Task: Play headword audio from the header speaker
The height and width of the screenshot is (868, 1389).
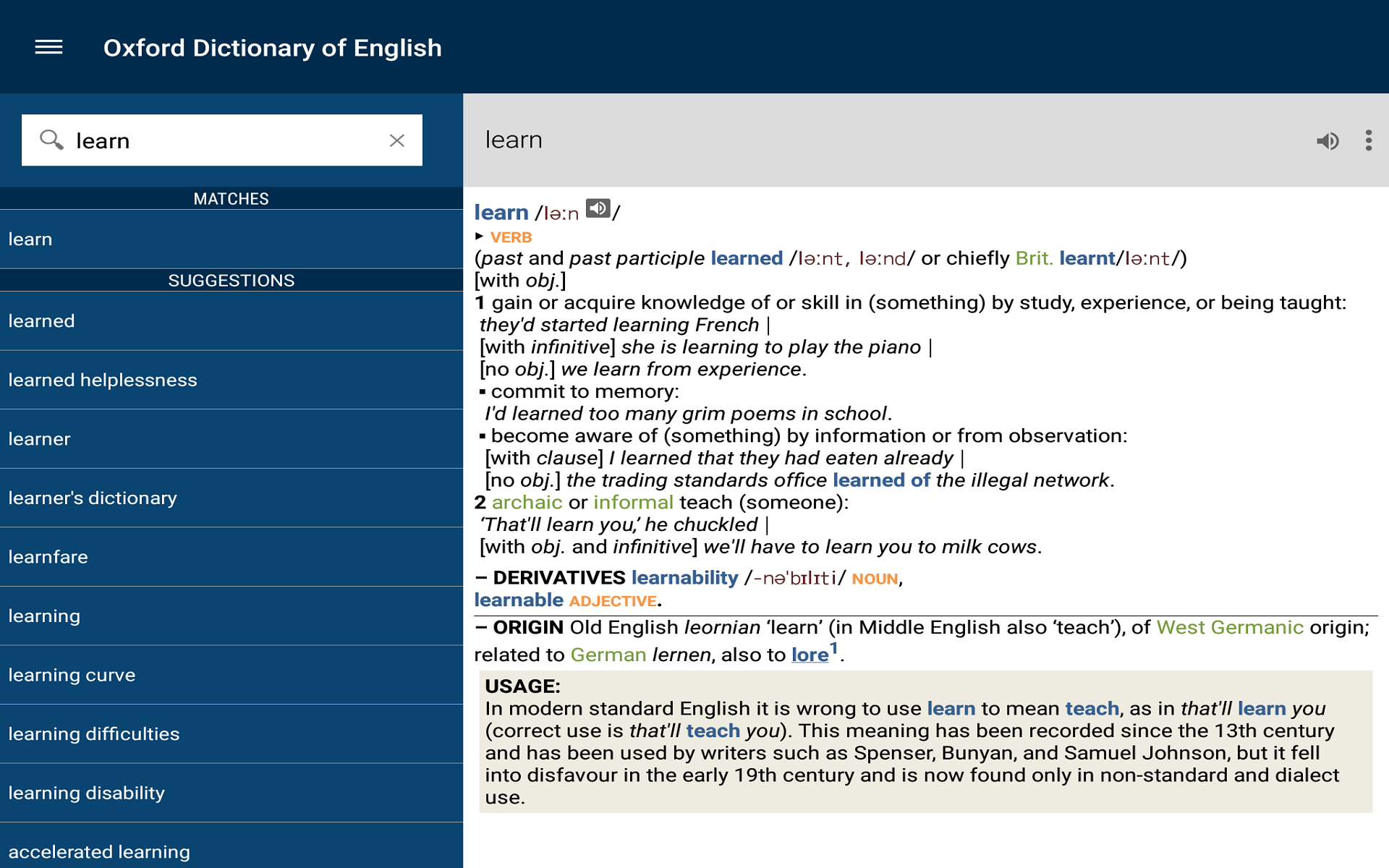Action: 1328,140
